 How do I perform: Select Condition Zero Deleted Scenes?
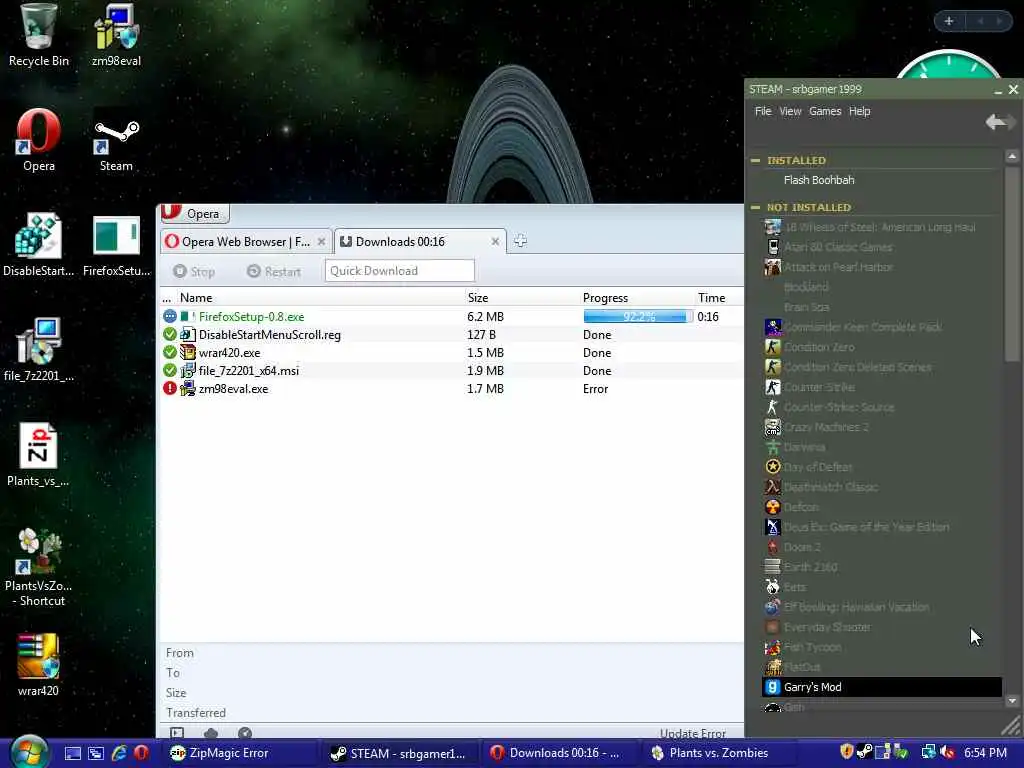pyautogui.click(x=882, y=367)
